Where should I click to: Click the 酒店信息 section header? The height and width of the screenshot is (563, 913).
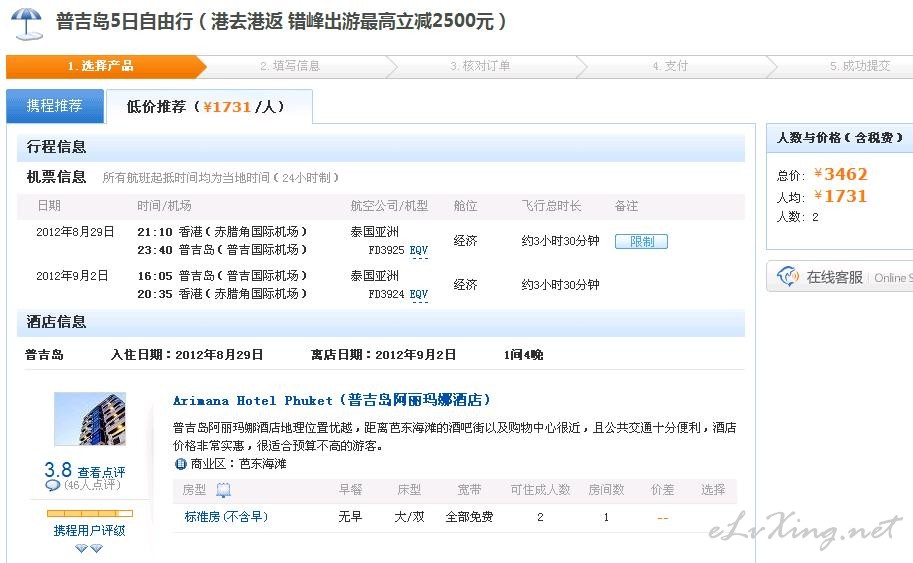click(x=381, y=323)
